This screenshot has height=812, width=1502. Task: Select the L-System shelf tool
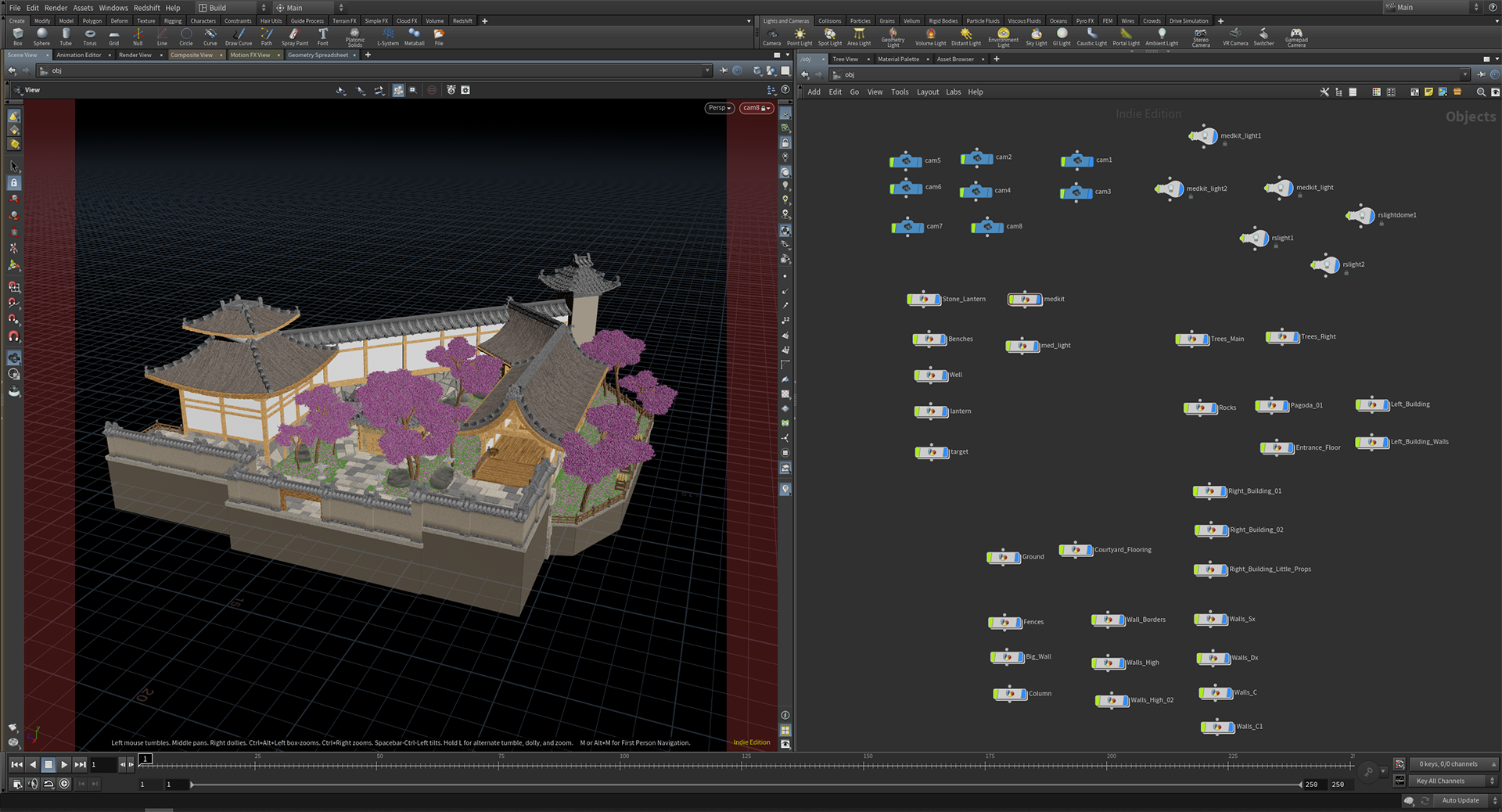388,37
